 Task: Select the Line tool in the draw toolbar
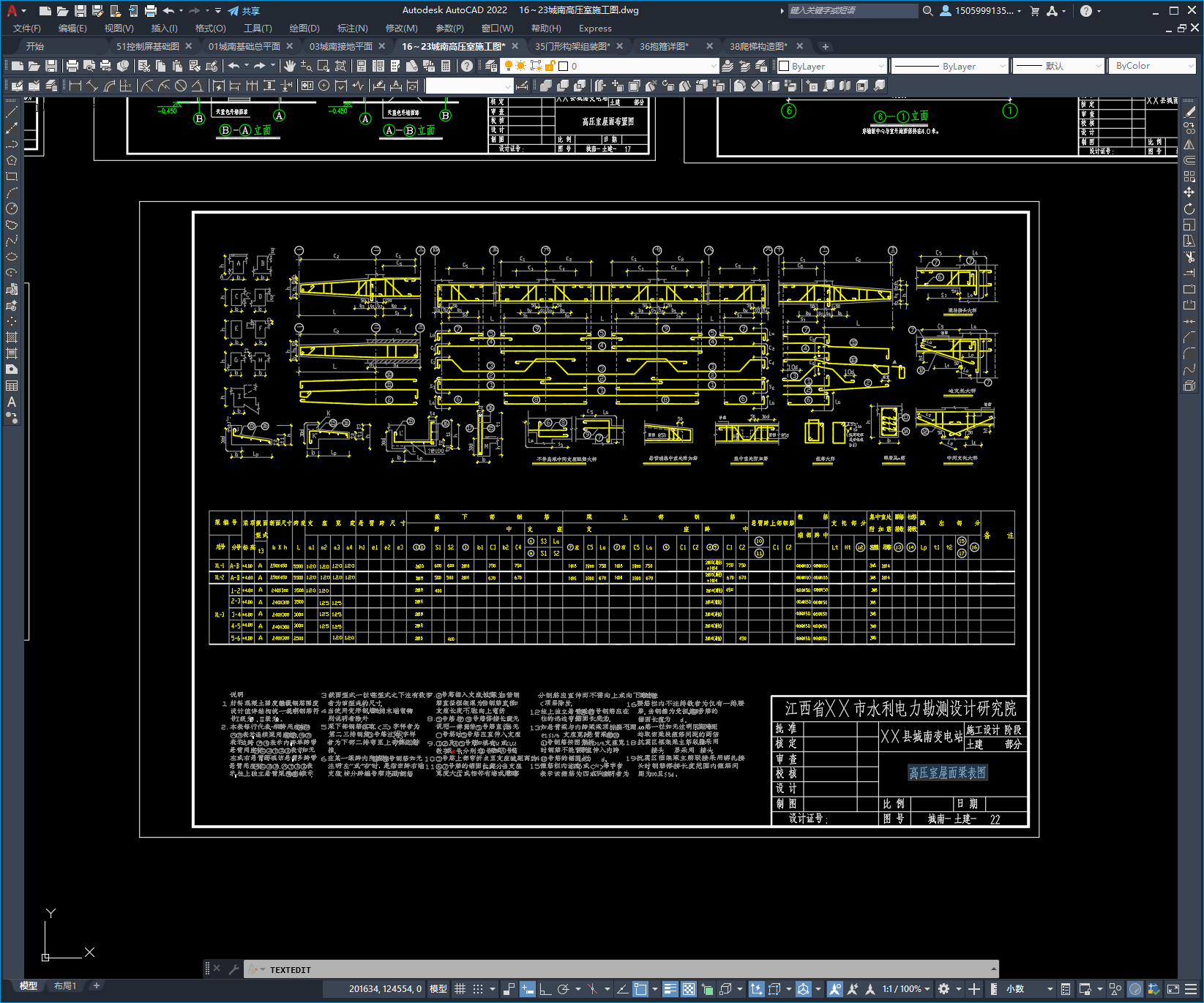12,112
